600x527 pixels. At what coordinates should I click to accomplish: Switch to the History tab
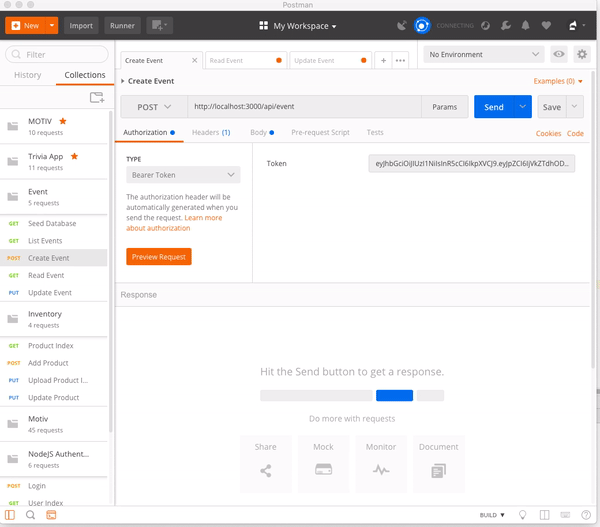coord(28,75)
